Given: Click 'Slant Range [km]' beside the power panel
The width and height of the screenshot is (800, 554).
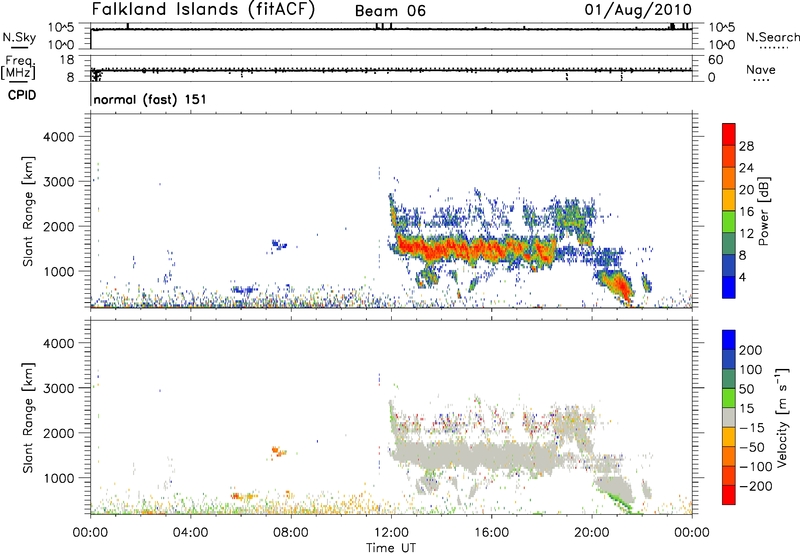Looking at the screenshot, I should tap(28, 212).
